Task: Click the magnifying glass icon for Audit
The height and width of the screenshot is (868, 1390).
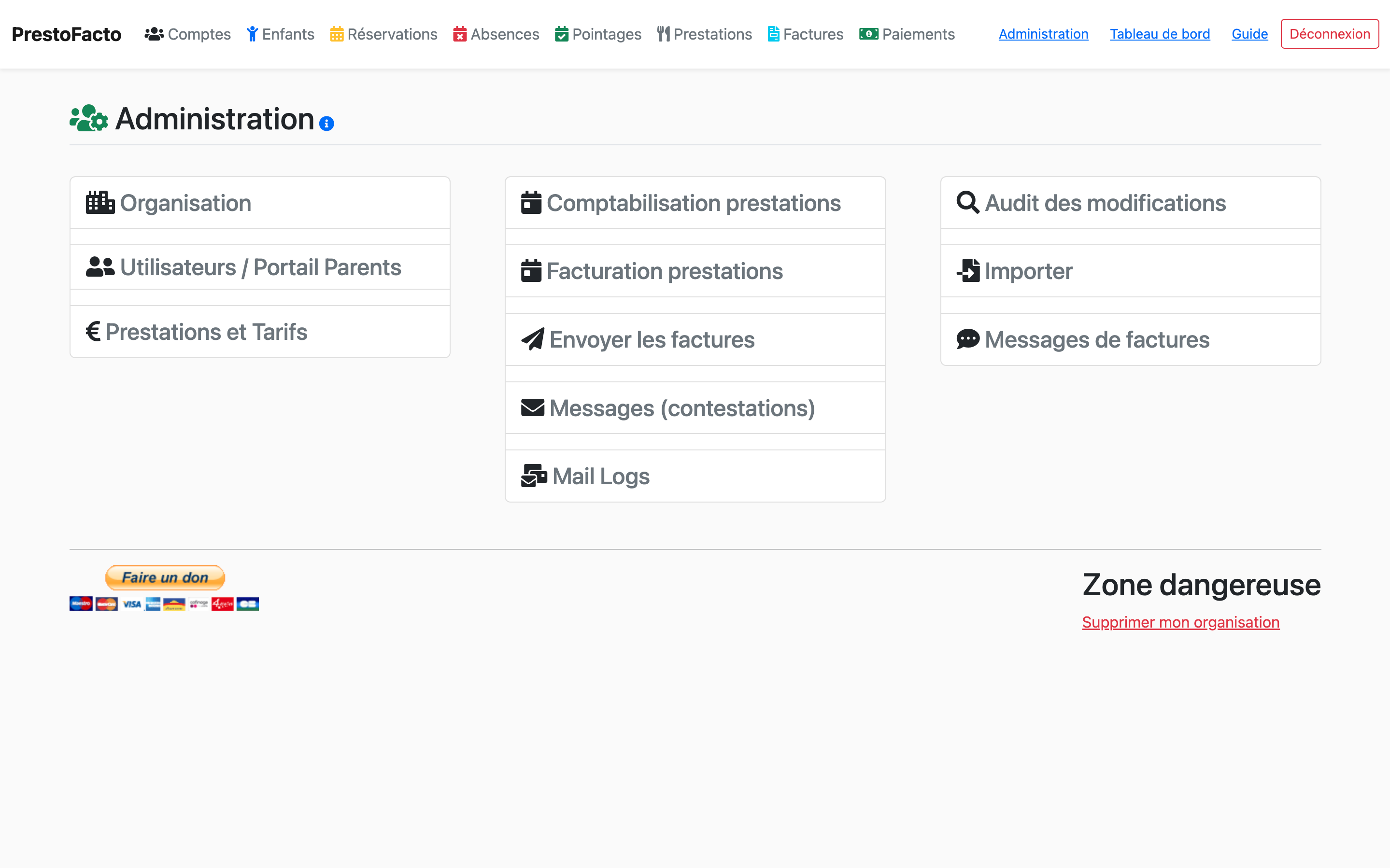Action: (967, 203)
